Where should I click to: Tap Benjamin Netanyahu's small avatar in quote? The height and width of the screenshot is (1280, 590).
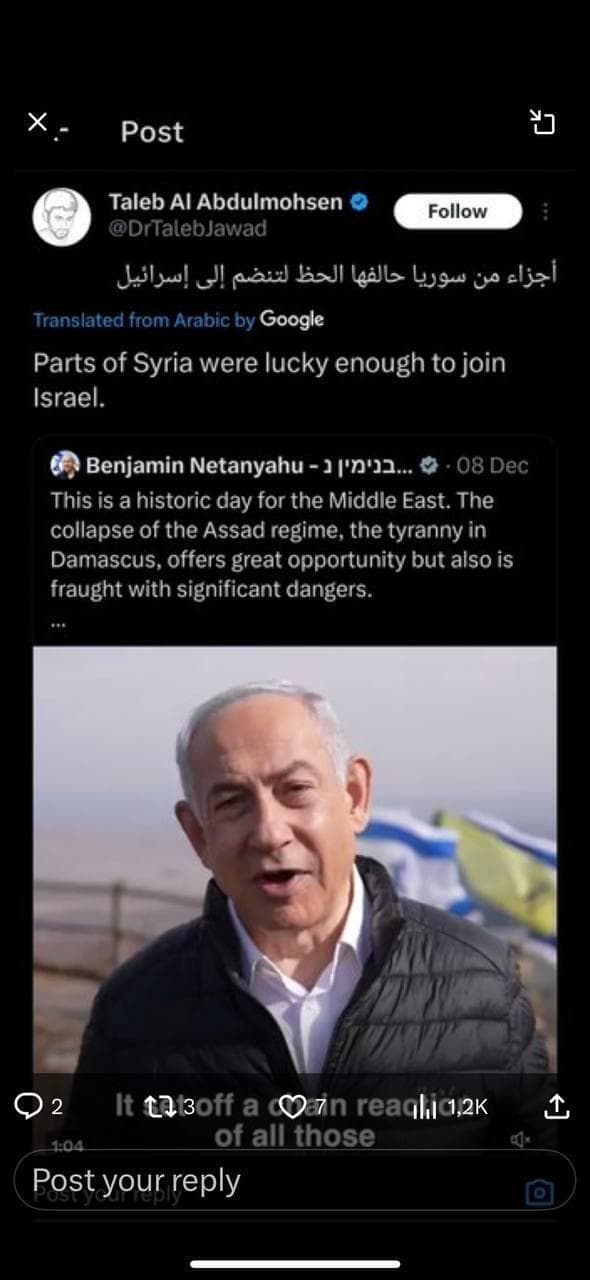click(66, 465)
